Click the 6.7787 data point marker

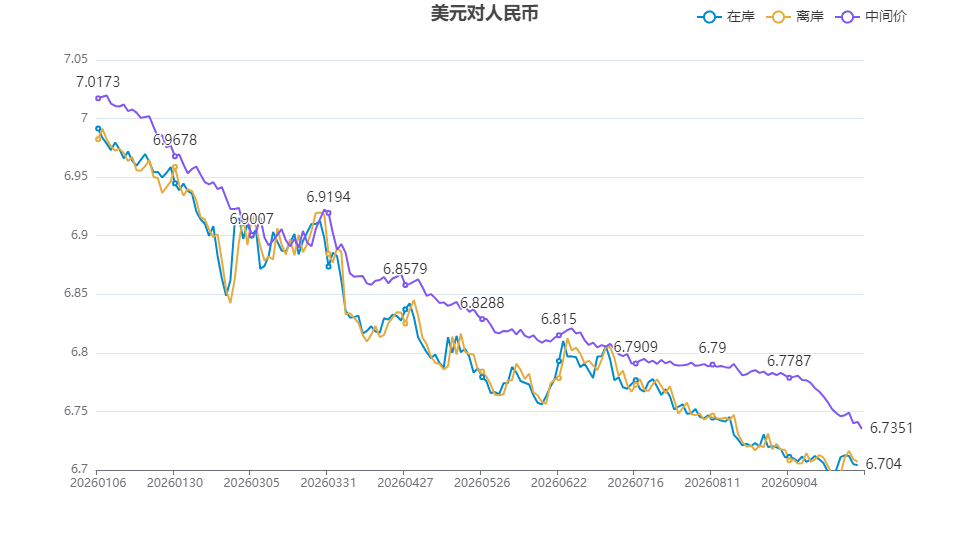click(x=789, y=378)
